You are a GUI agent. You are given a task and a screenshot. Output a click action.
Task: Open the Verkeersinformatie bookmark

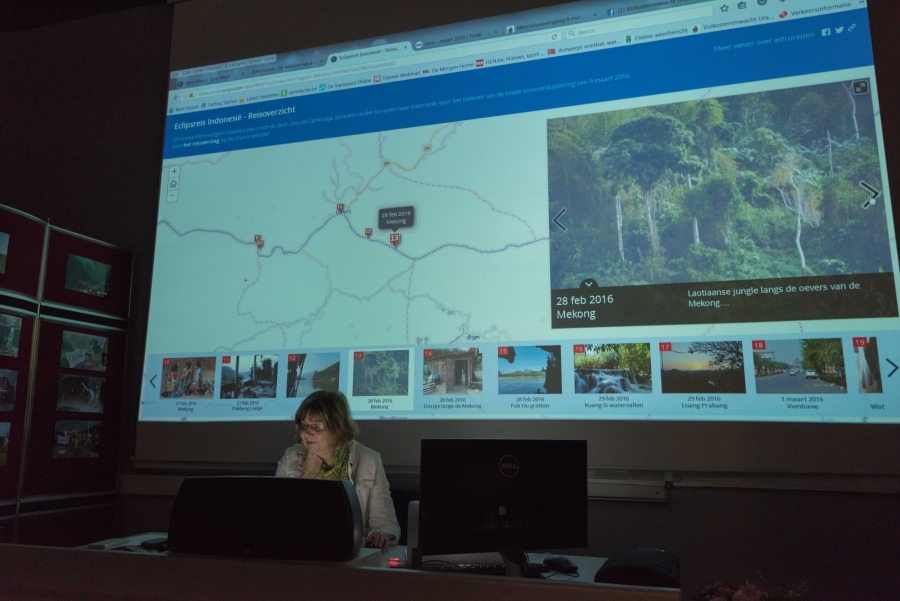point(815,10)
